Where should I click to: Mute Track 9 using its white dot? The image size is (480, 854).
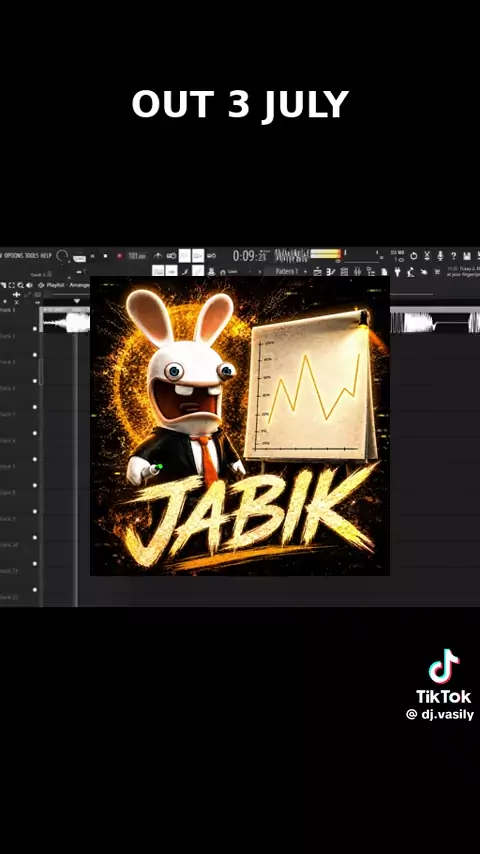[35, 537]
